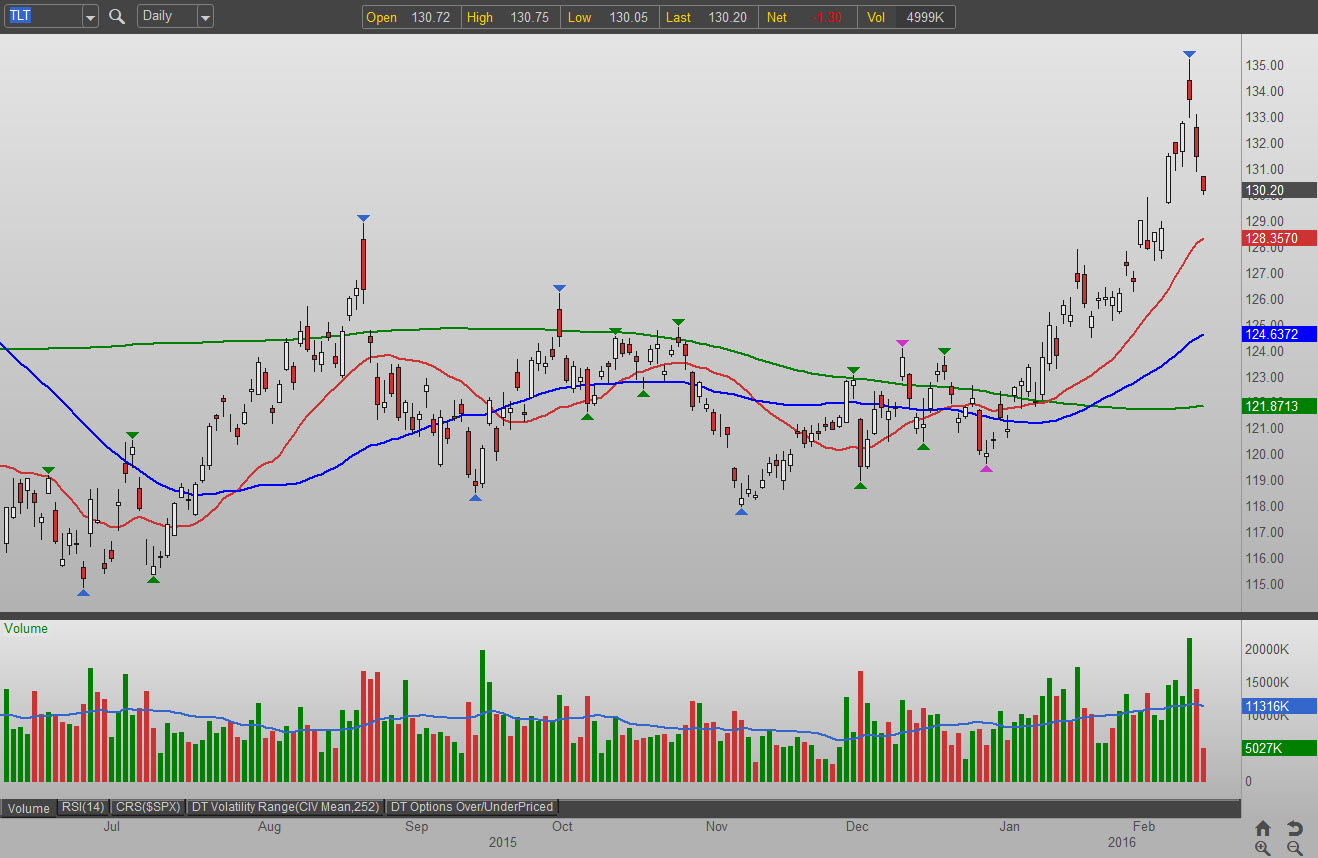This screenshot has width=1318, height=858.
Task: Click the blue 124.6372 moving average label
Action: pos(1278,334)
